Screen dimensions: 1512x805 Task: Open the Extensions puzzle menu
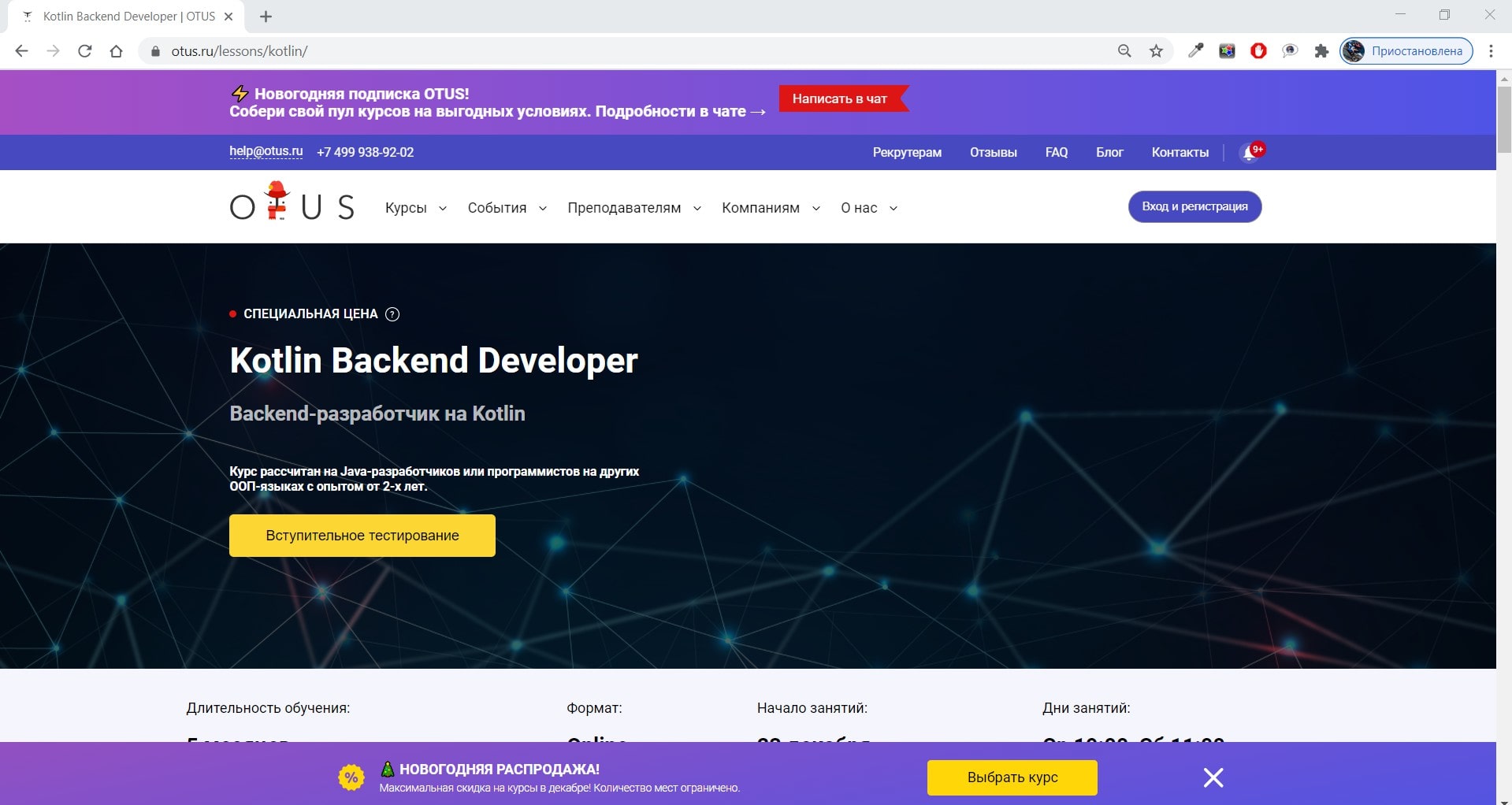coord(1321,51)
